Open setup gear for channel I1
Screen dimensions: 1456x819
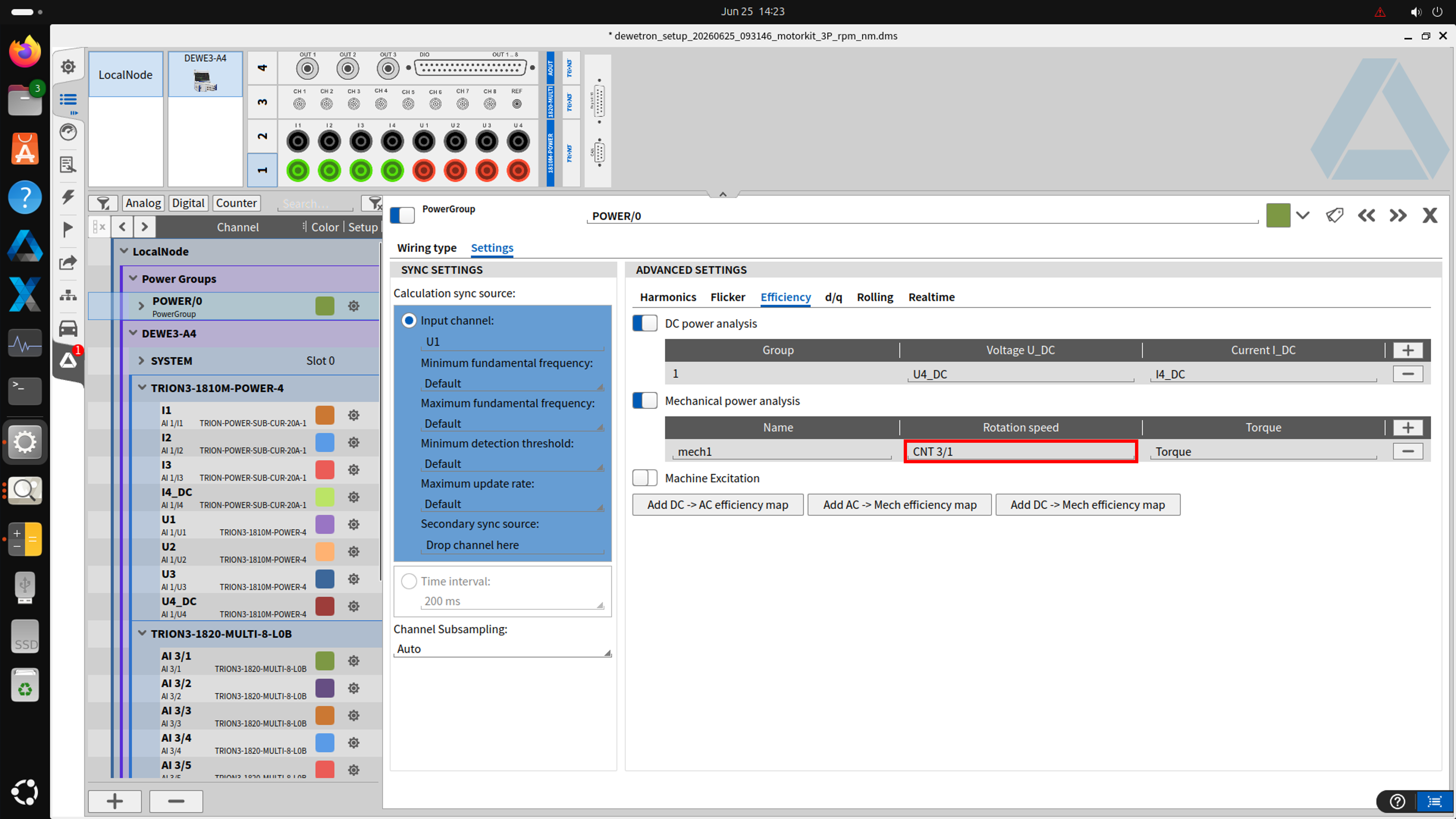[x=354, y=415]
